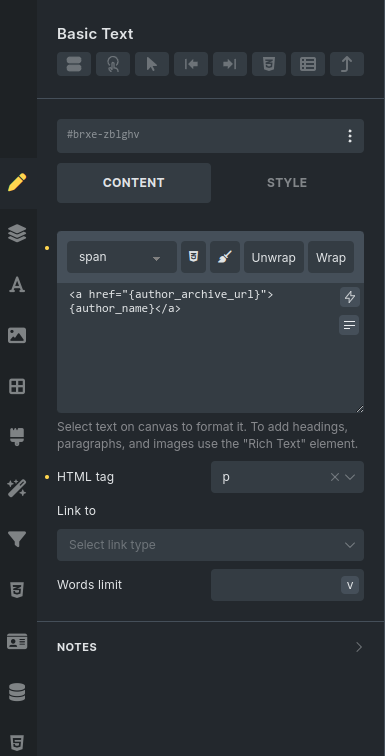Click the funnel filter sidebar icon
This screenshot has height=756, width=385.
coord(17,539)
